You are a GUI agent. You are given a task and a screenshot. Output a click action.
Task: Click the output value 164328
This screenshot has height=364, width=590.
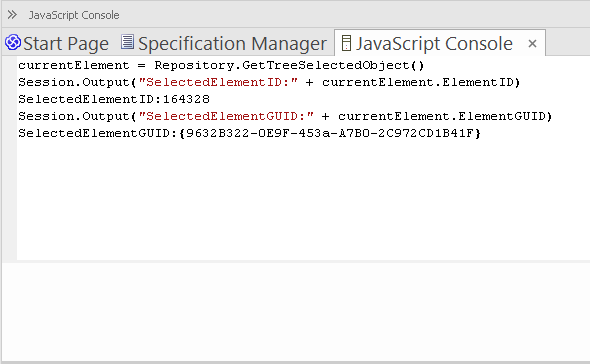tap(186, 99)
